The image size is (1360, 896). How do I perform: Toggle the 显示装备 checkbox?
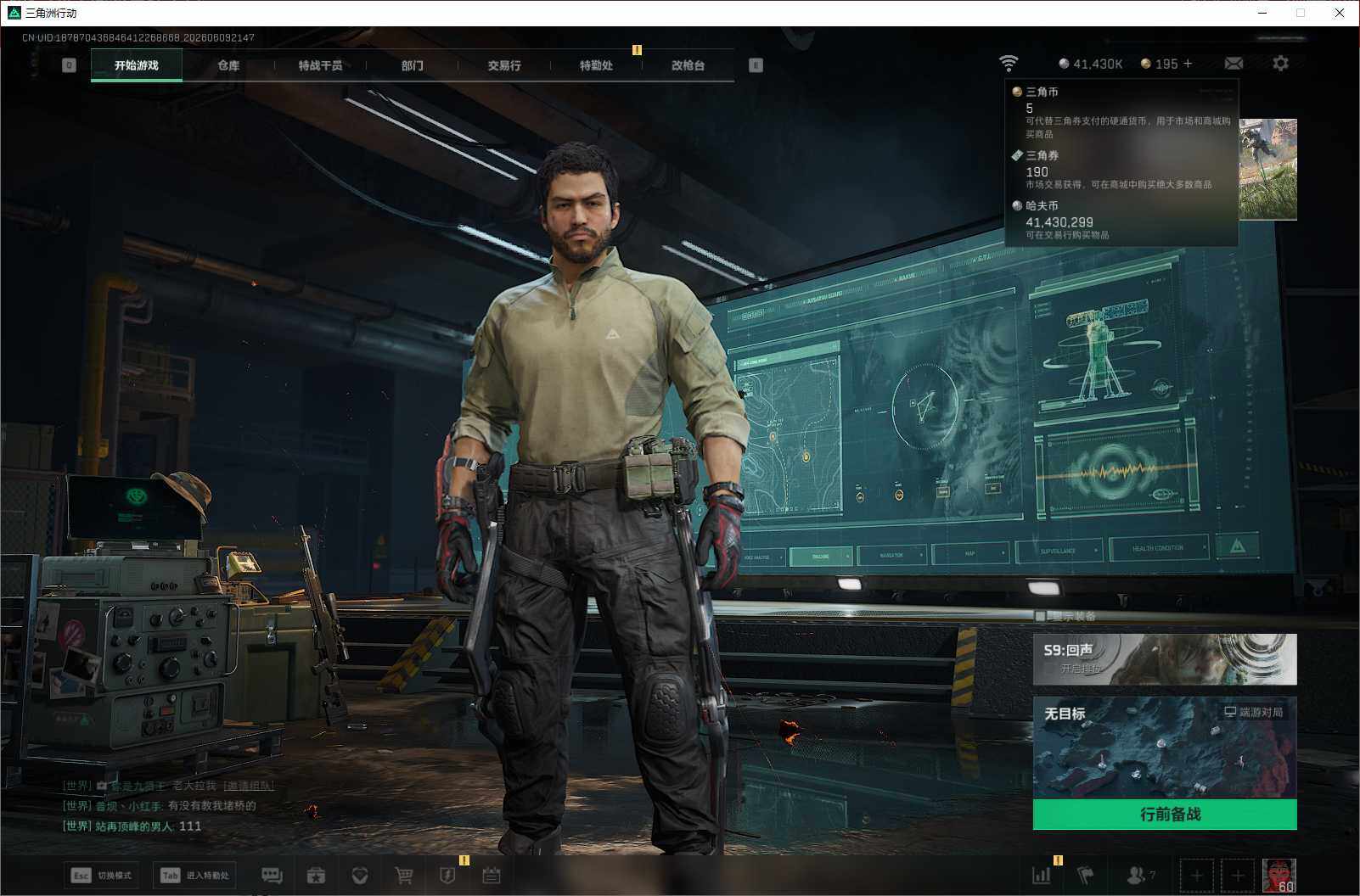[x=1041, y=616]
